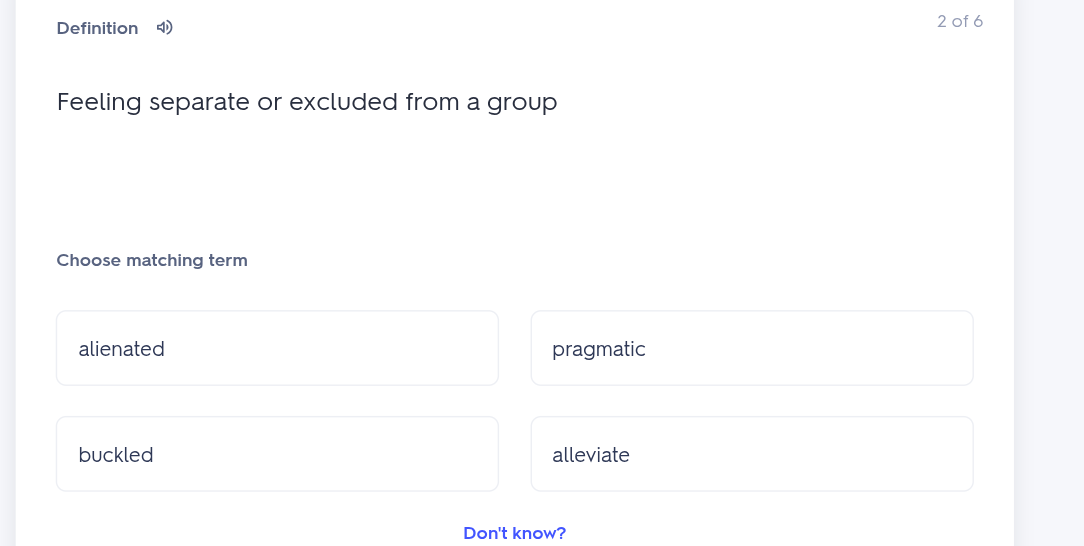Answer with the top-left term alienated

pyautogui.click(x=277, y=348)
